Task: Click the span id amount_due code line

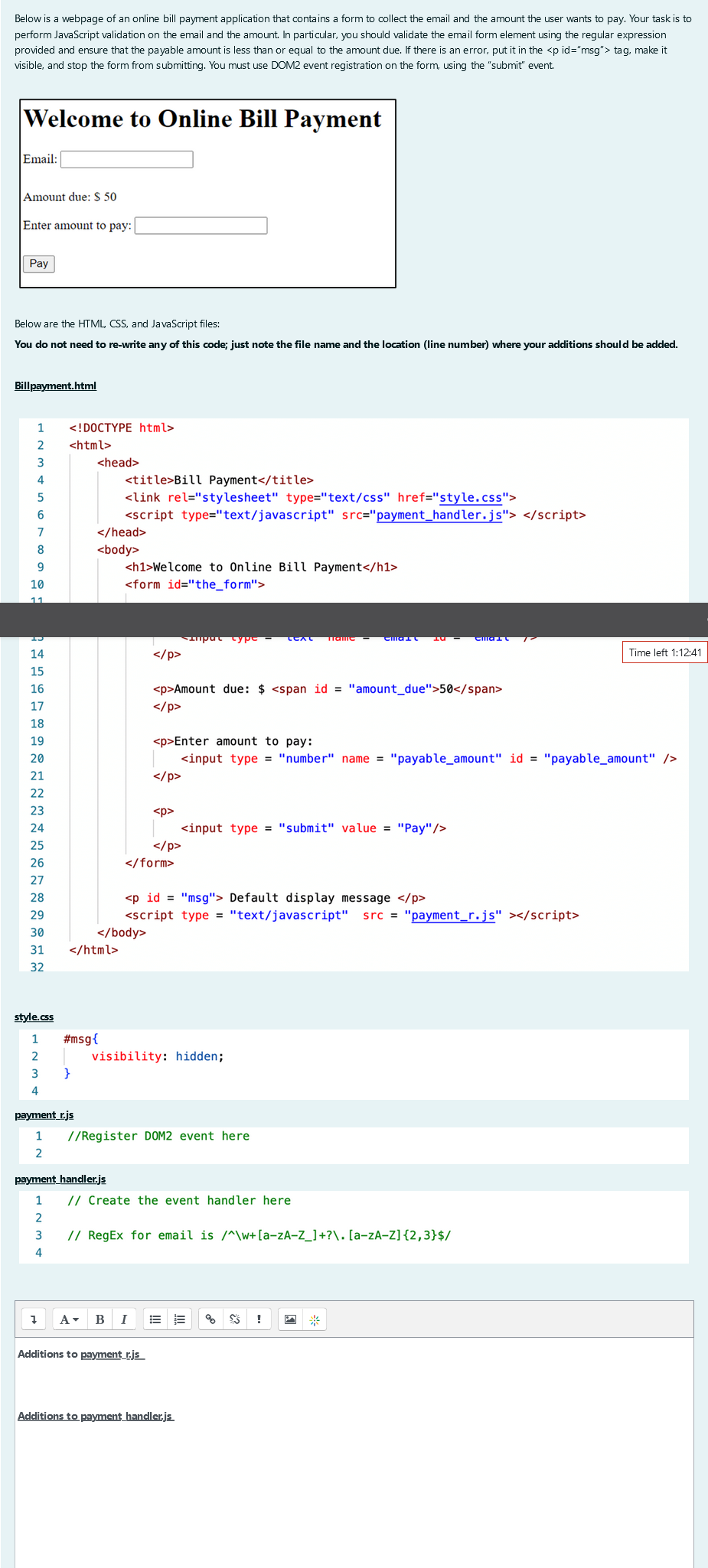Action: pyautogui.click(x=328, y=689)
